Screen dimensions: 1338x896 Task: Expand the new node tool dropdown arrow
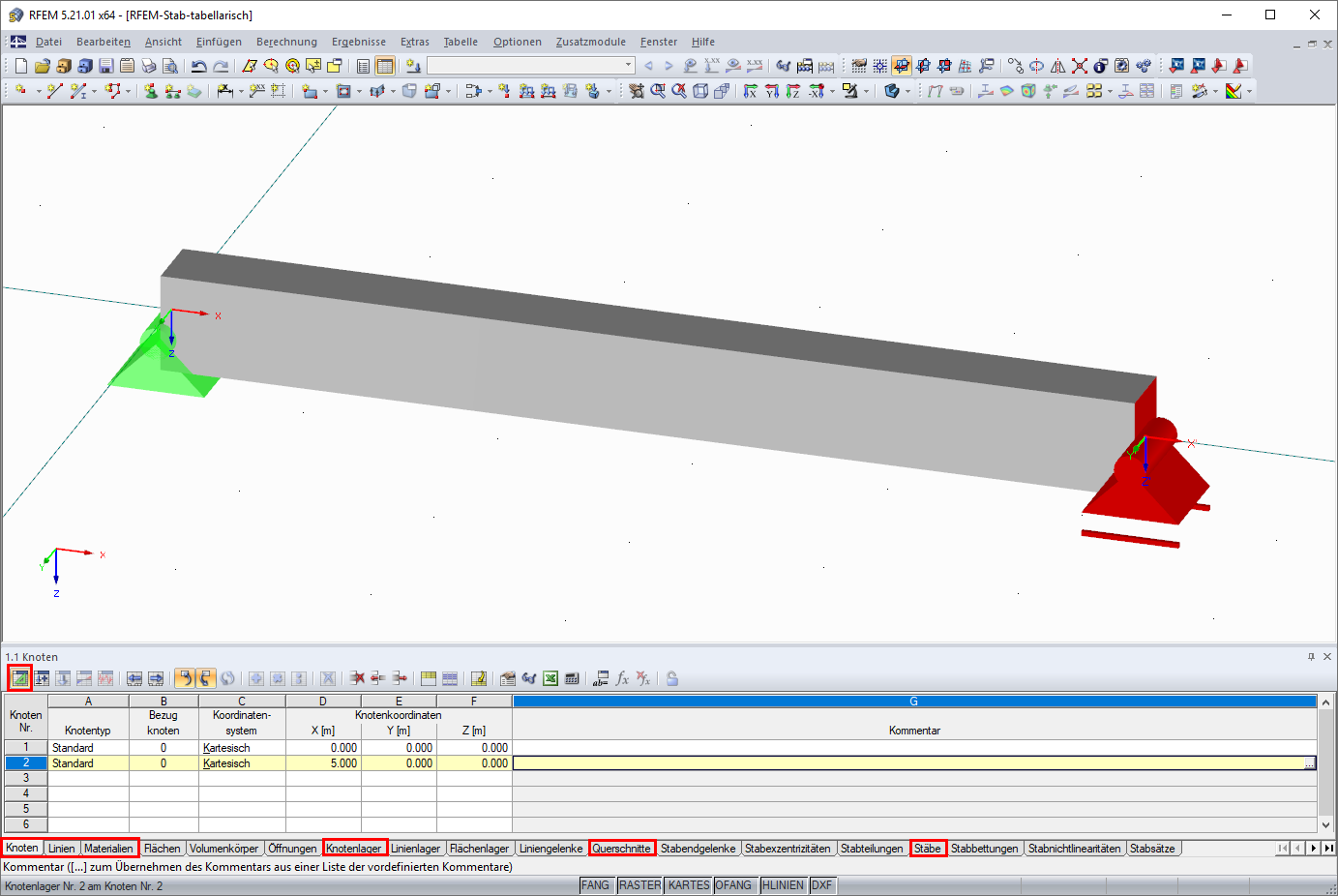(x=39, y=91)
